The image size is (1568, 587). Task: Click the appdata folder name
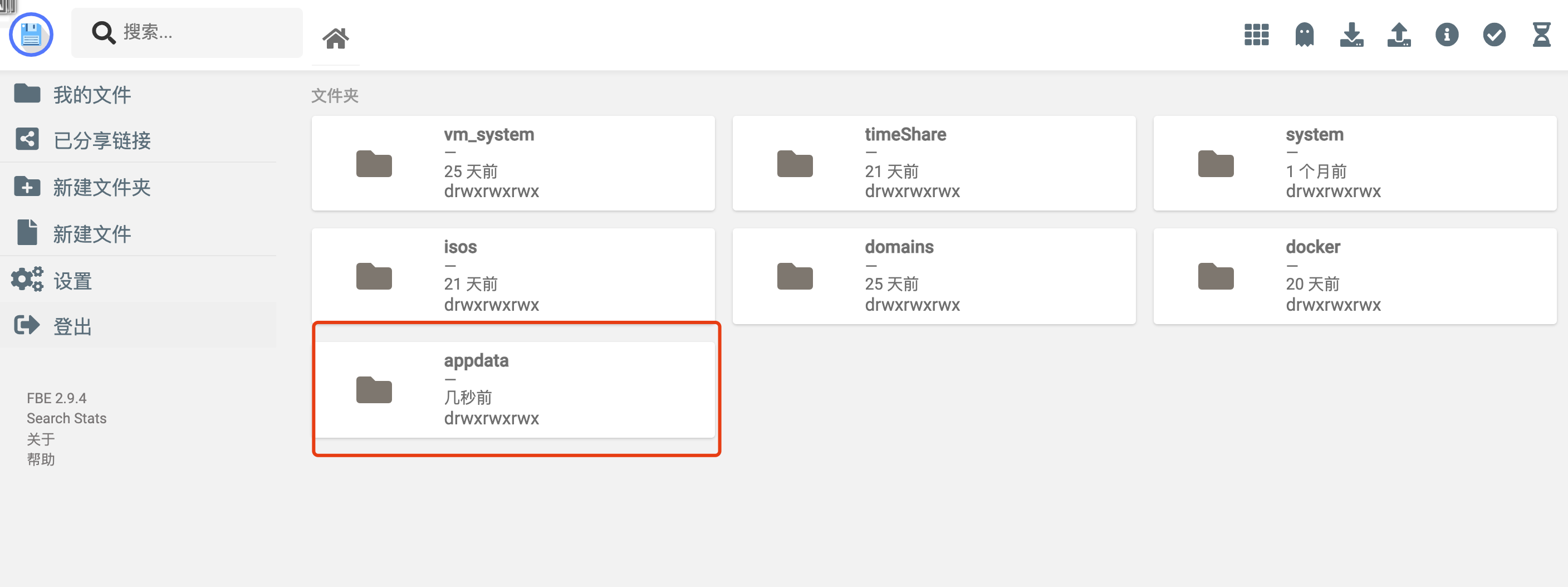tap(476, 361)
